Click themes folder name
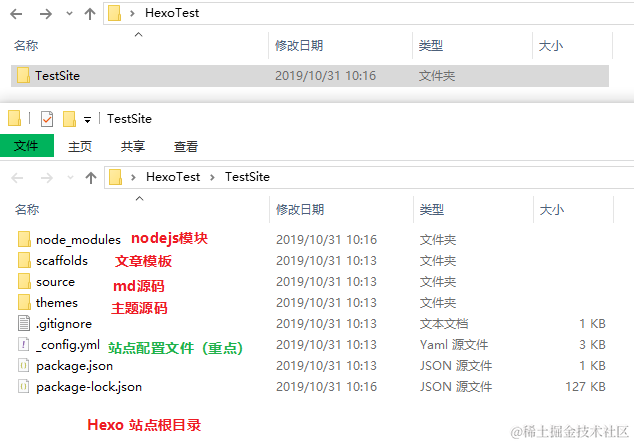This screenshot has height=444, width=634. [x=57, y=302]
